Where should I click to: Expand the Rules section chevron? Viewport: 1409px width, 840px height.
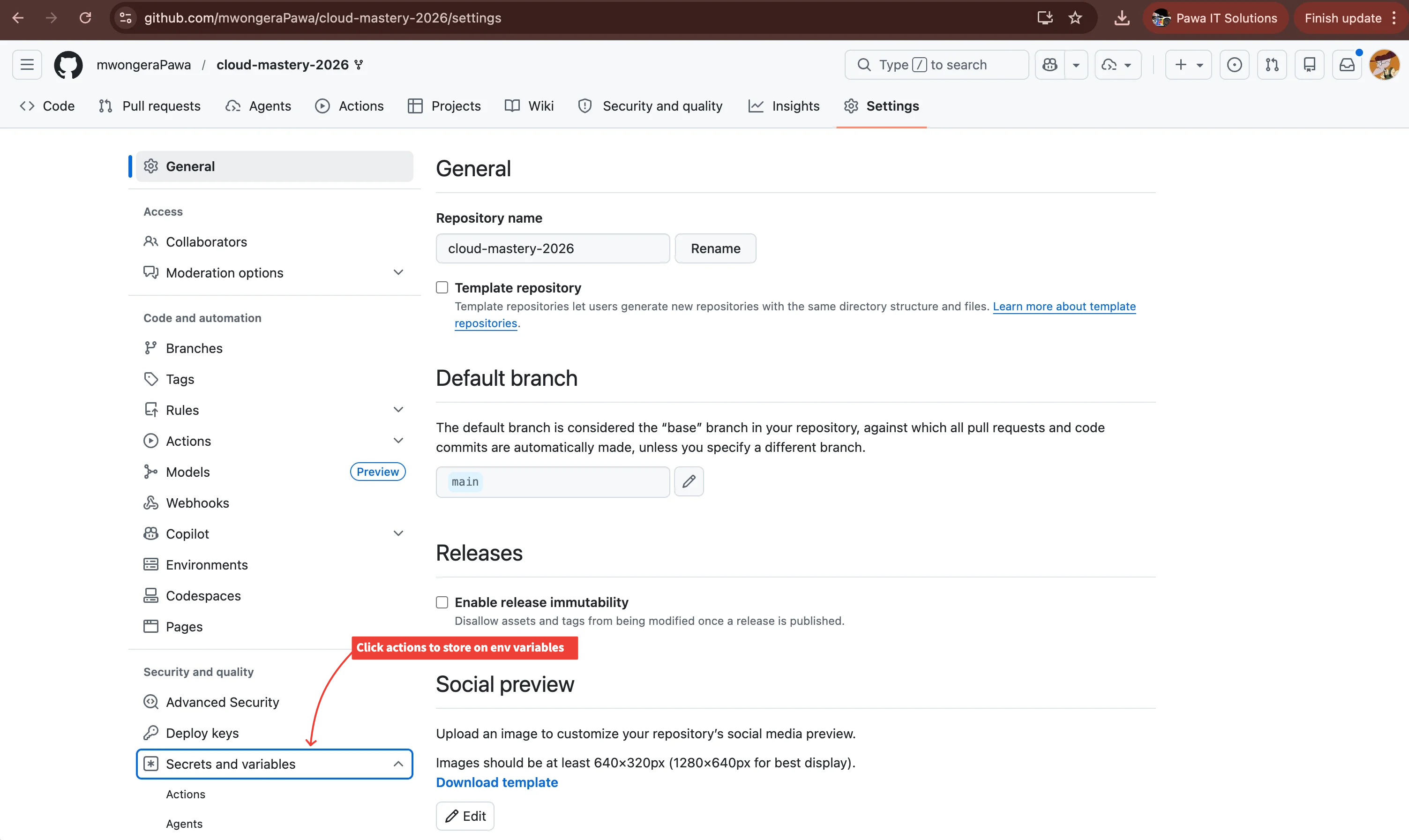coord(398,410)
